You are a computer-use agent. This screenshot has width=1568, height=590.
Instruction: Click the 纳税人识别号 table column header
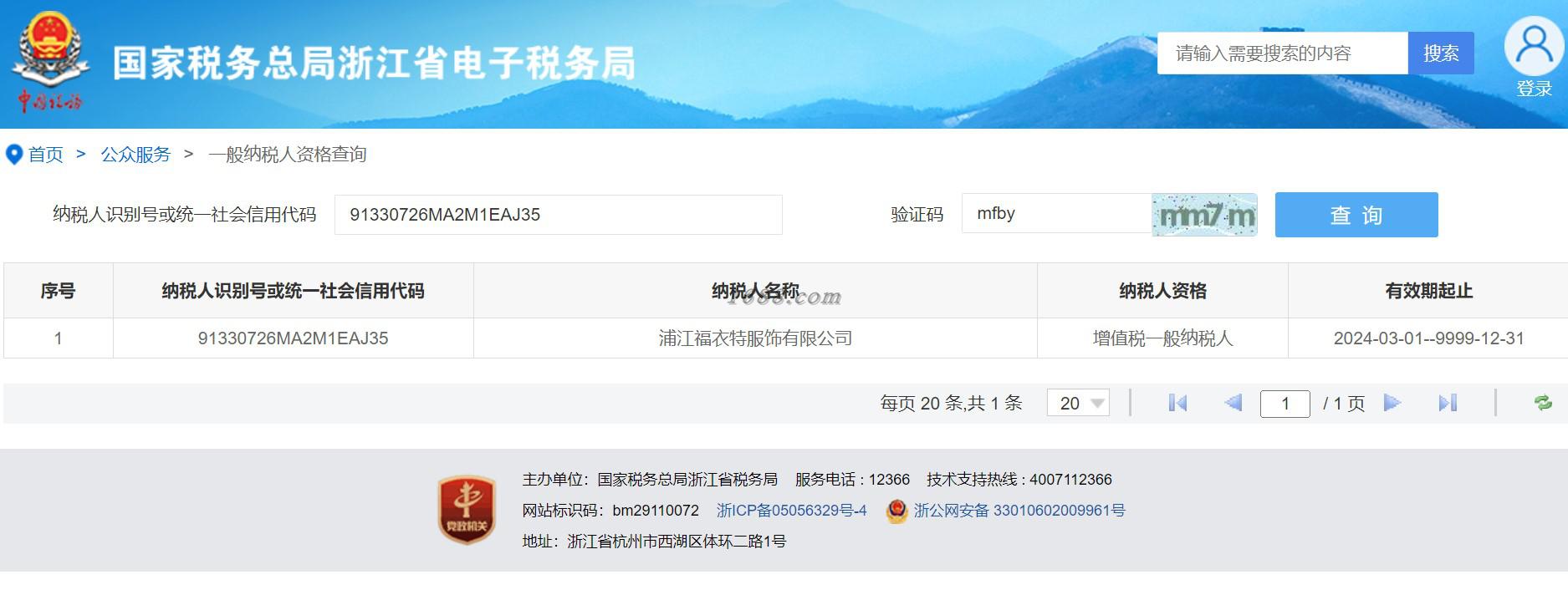point(293,291)
